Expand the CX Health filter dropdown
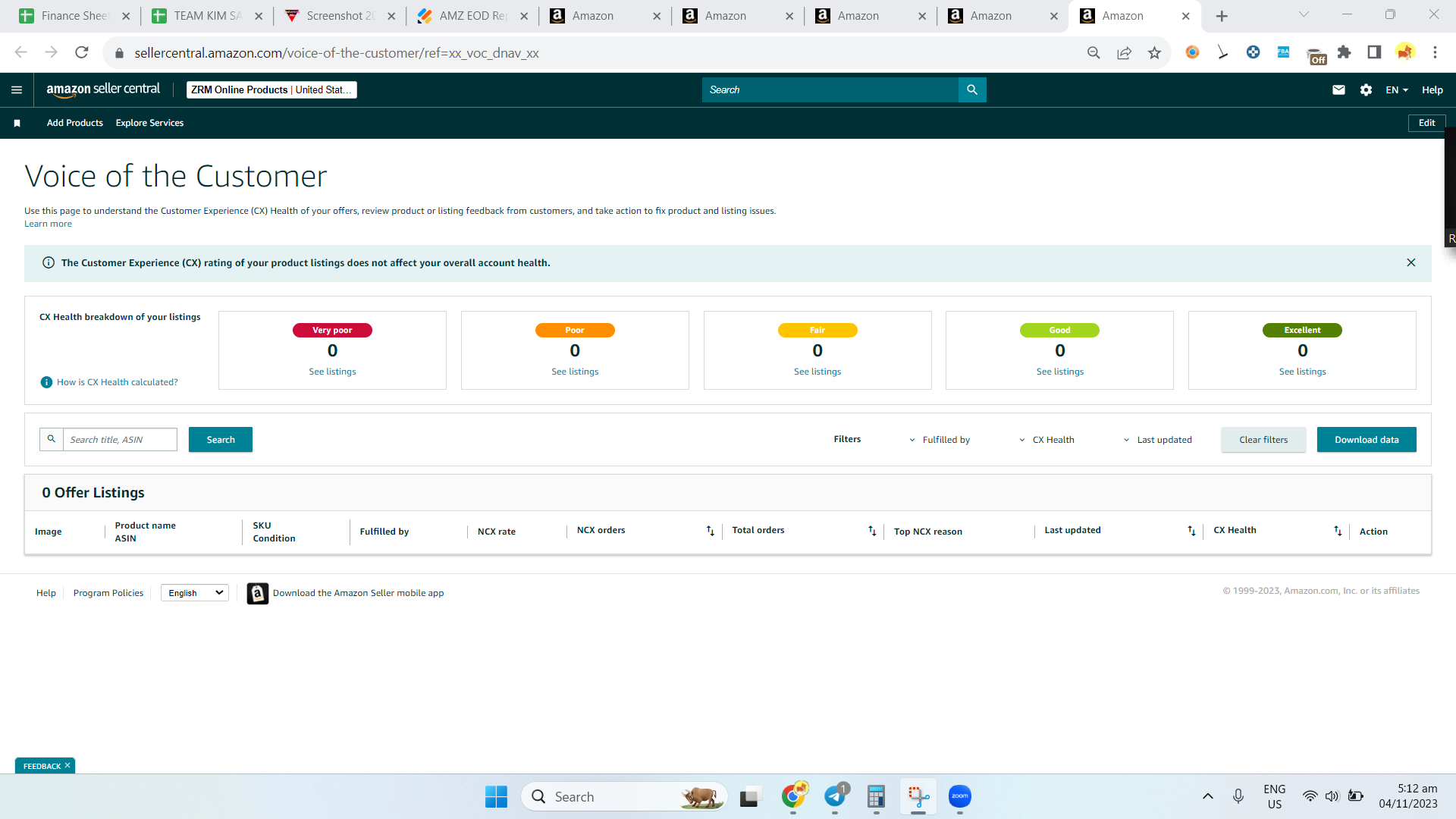The width and height of the screenshot is (1456, 819). point(1046,440)
